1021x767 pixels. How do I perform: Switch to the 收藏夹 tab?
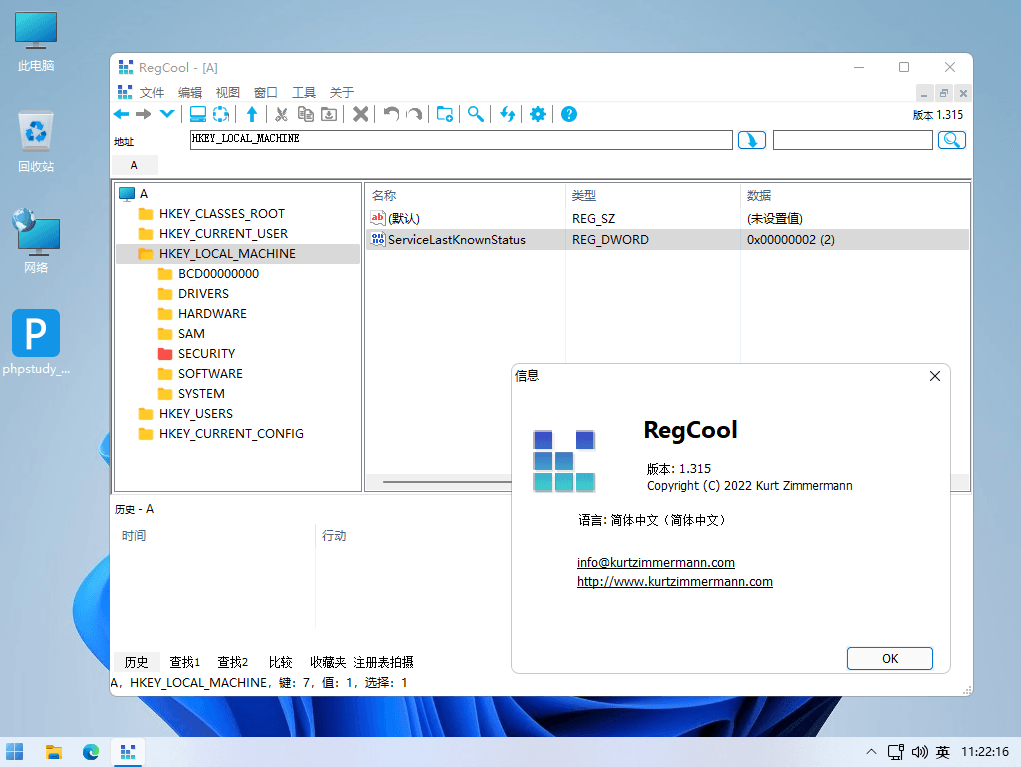tap(328, 662)
